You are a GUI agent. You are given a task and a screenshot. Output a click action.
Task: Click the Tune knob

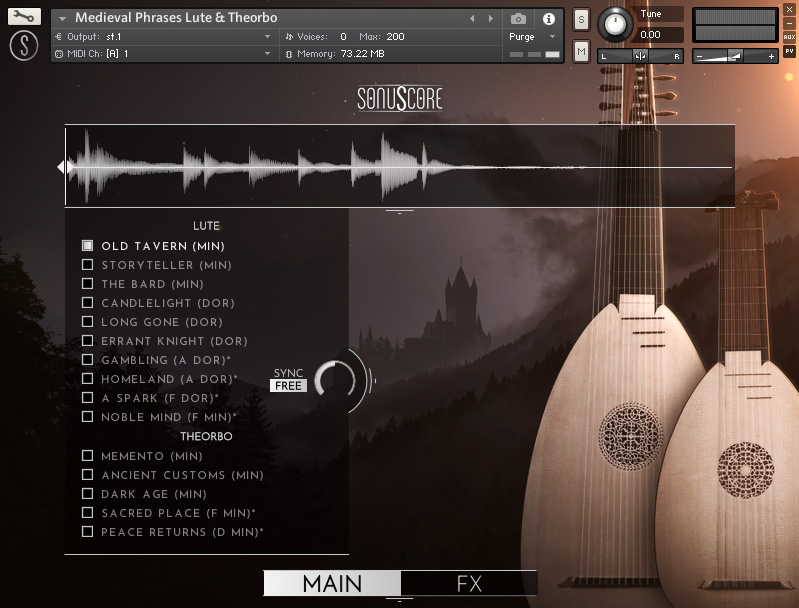click(616, 23)
